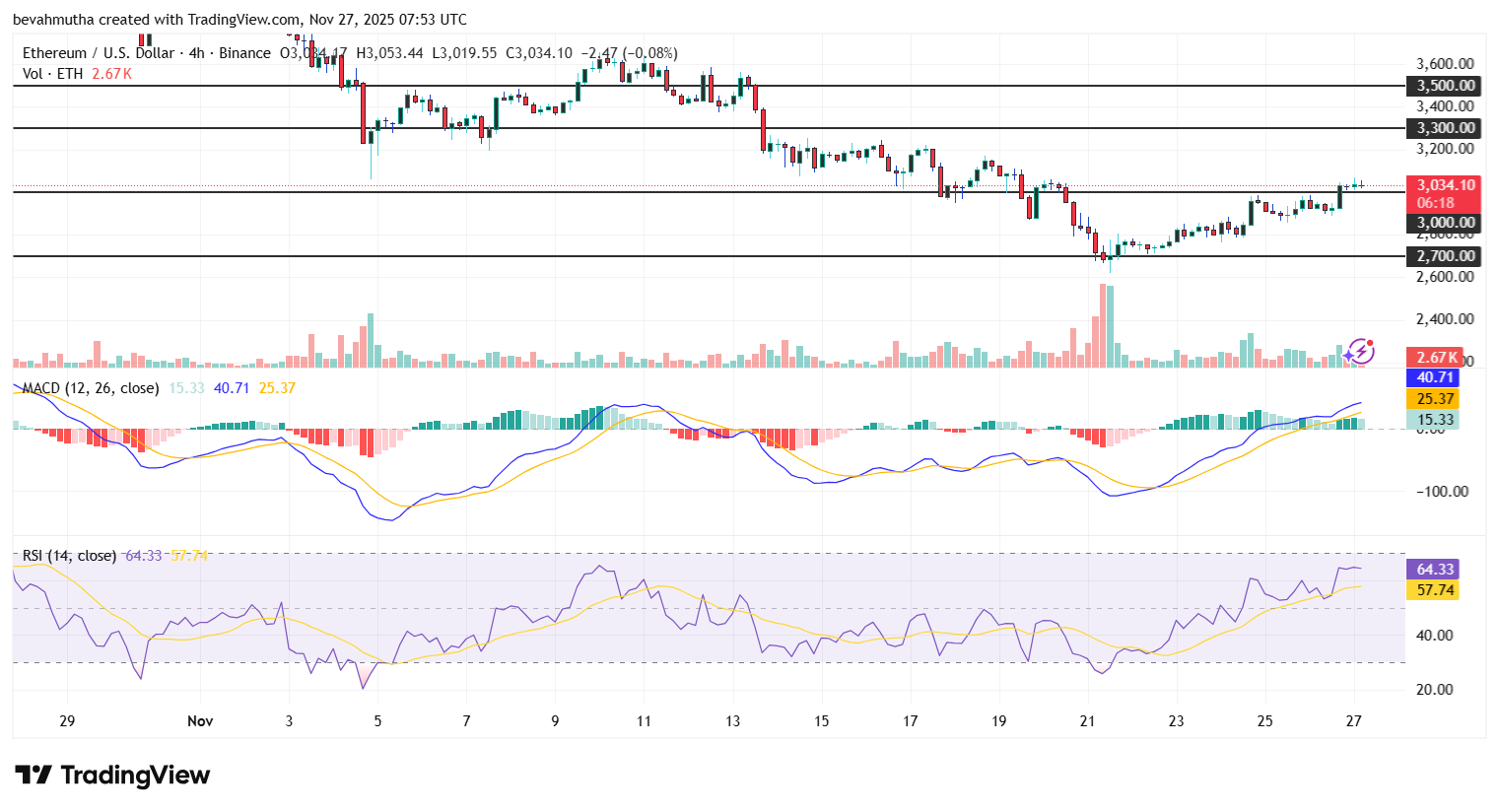Viewport: 1499px width, 812px height.
Task: Click the 06:18 bar countdown timer
Action: coord(1435,201)
